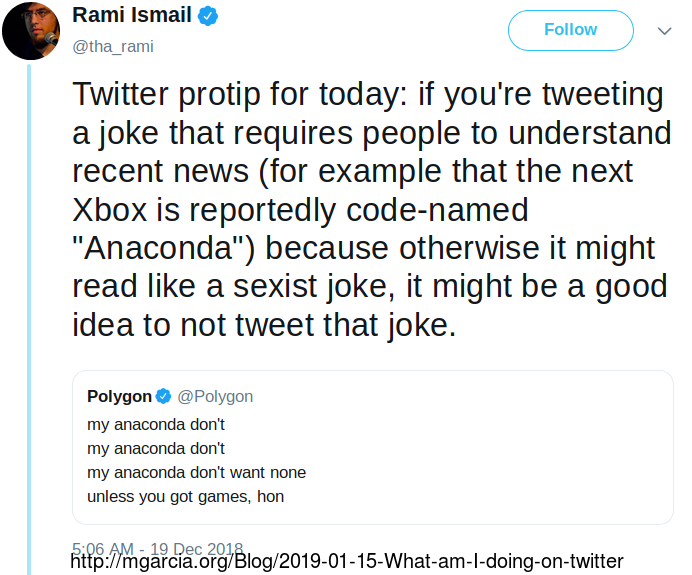The width and height of the screenshot is (692, 575).
Task: Click "Twitter protip for today" opening phrase
Action: click(x=240, y=94)
